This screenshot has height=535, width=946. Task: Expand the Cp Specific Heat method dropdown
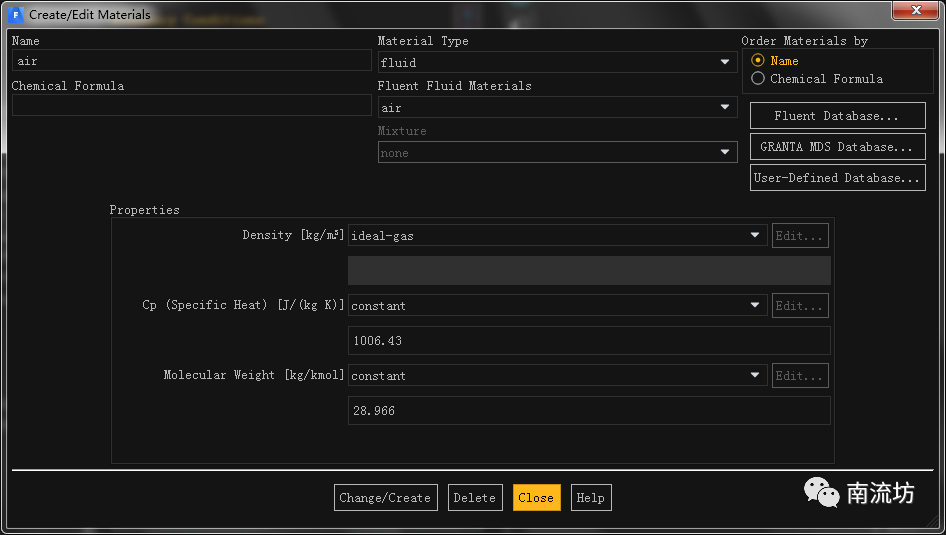pos(557,305)
